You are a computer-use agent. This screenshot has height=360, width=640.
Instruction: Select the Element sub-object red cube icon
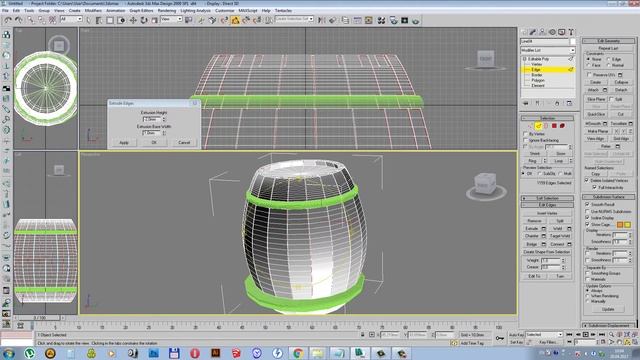pyautogui.click(x=562, y=126)
